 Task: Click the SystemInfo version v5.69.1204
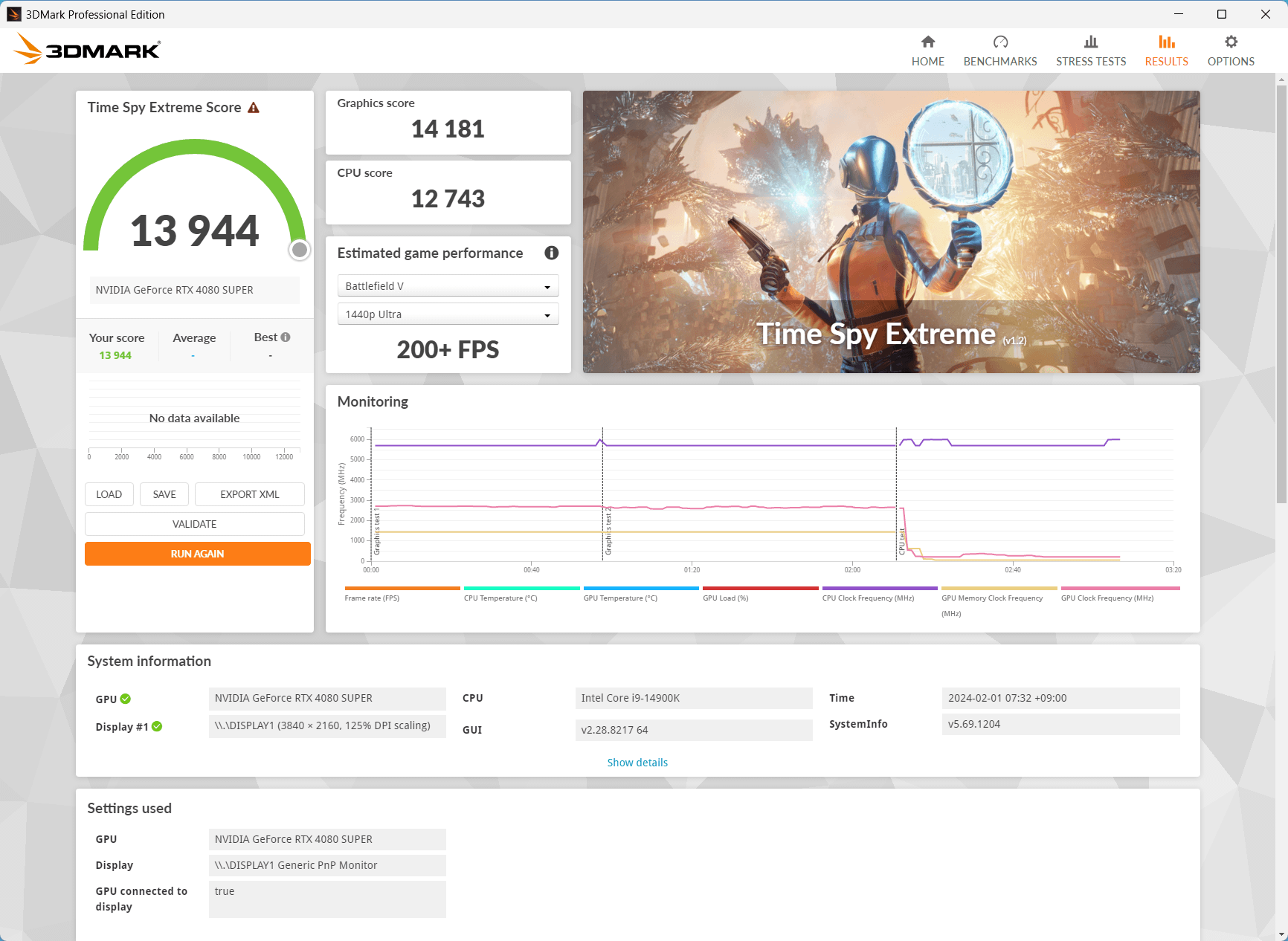click(1061, 724)
